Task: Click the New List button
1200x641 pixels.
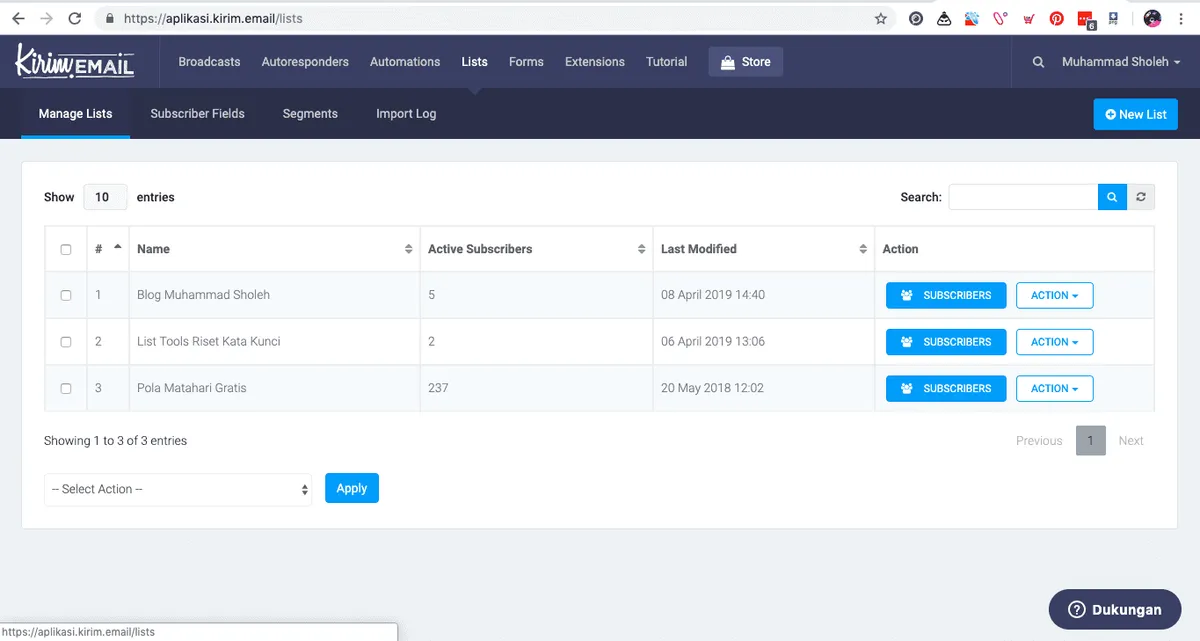Action: coord(1135,114)
